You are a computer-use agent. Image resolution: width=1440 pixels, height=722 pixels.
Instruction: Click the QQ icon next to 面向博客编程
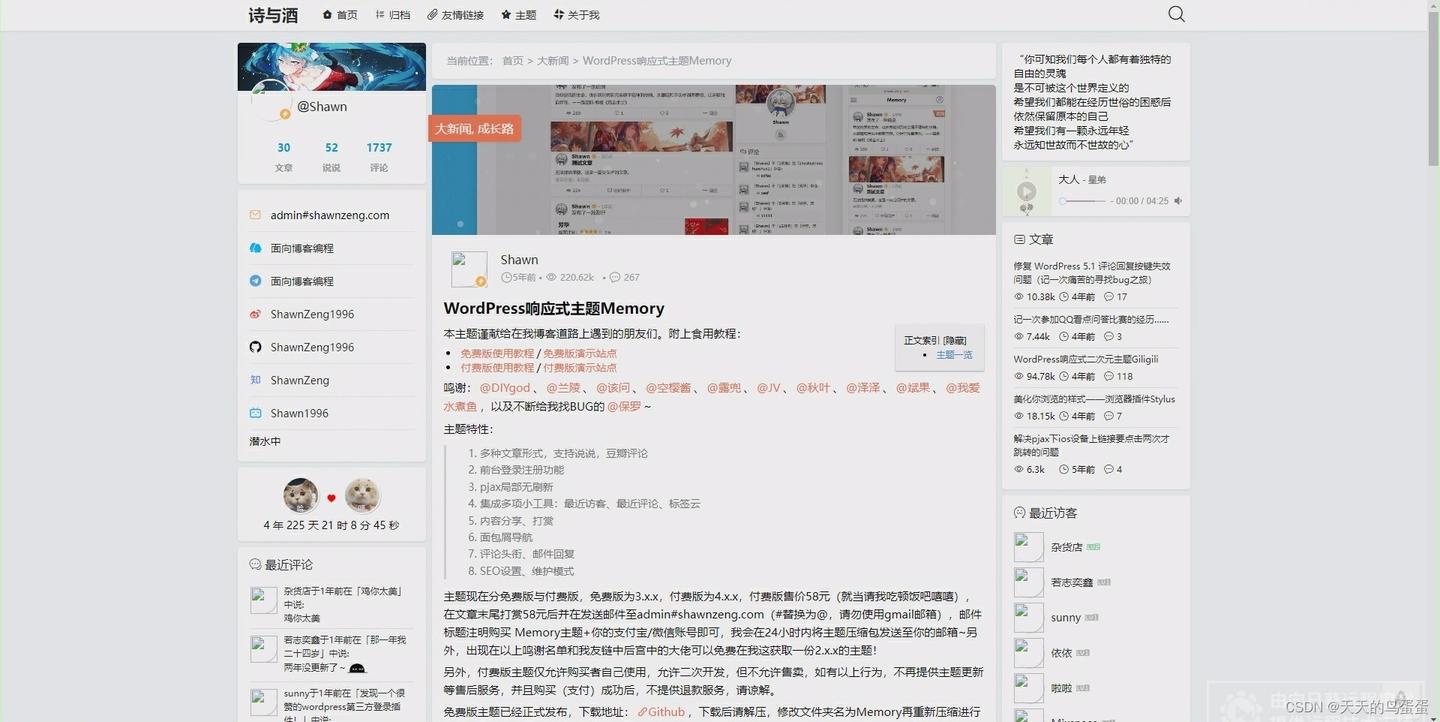[256, 248]
